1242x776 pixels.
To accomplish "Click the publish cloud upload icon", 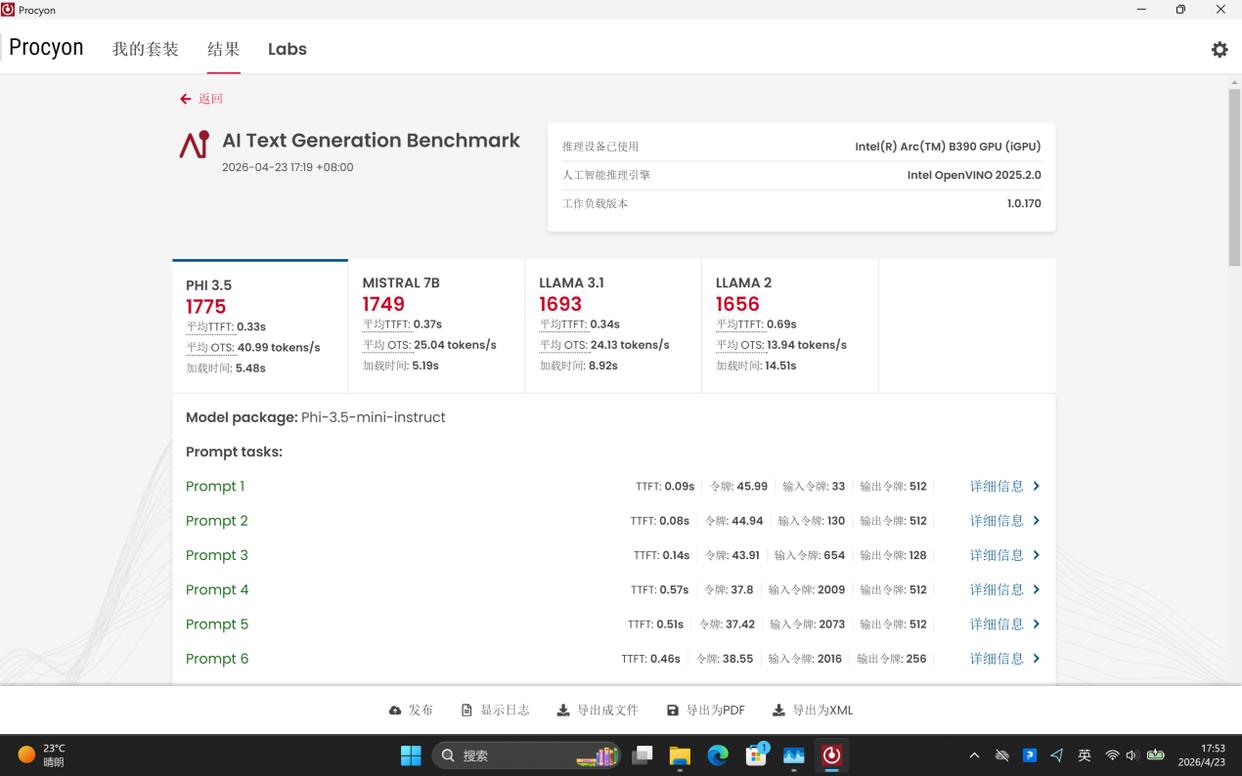I will [x=395, y=710].
